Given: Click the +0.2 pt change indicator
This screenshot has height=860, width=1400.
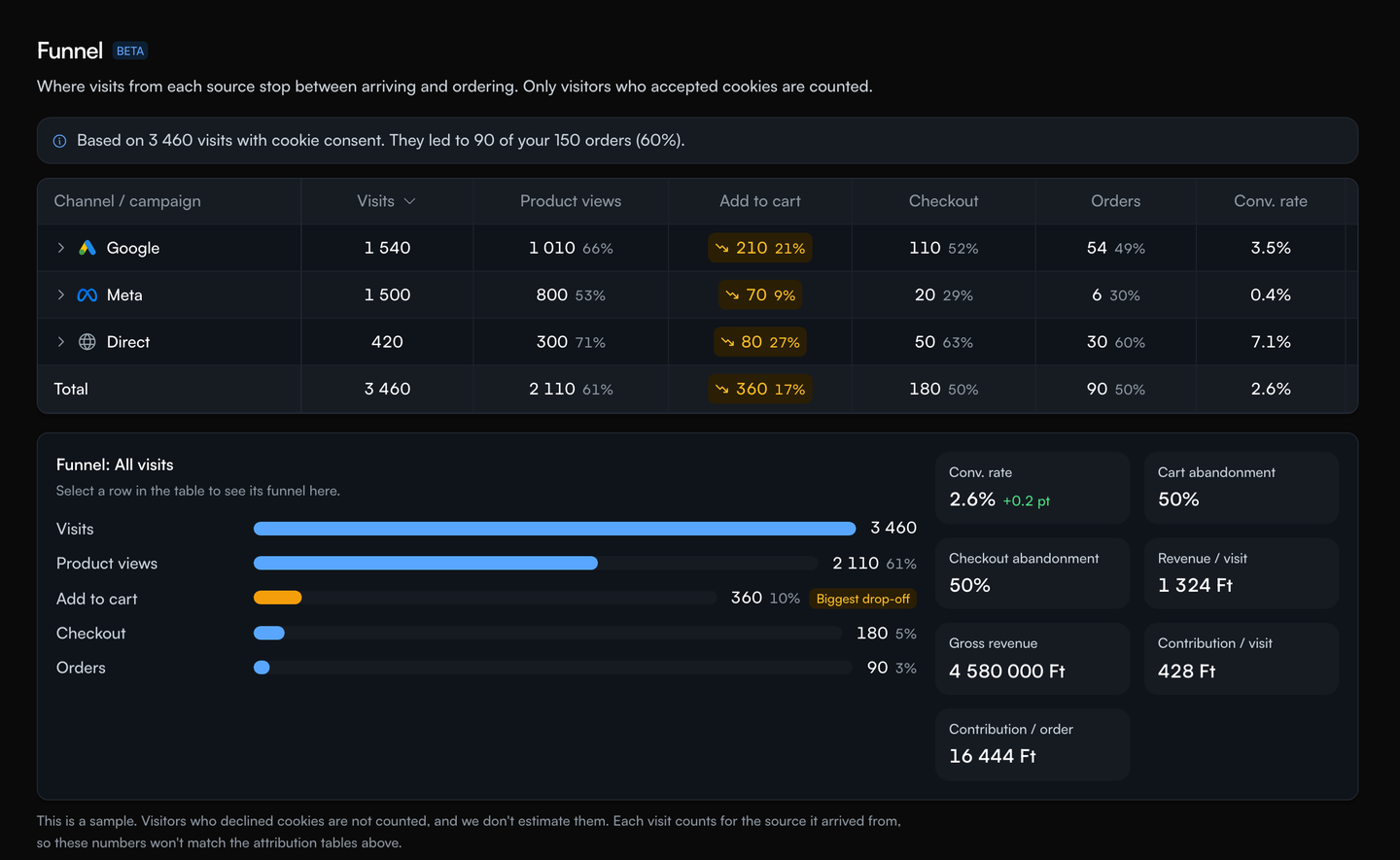Looking at the screenshot, I should tap(1027, 501).
